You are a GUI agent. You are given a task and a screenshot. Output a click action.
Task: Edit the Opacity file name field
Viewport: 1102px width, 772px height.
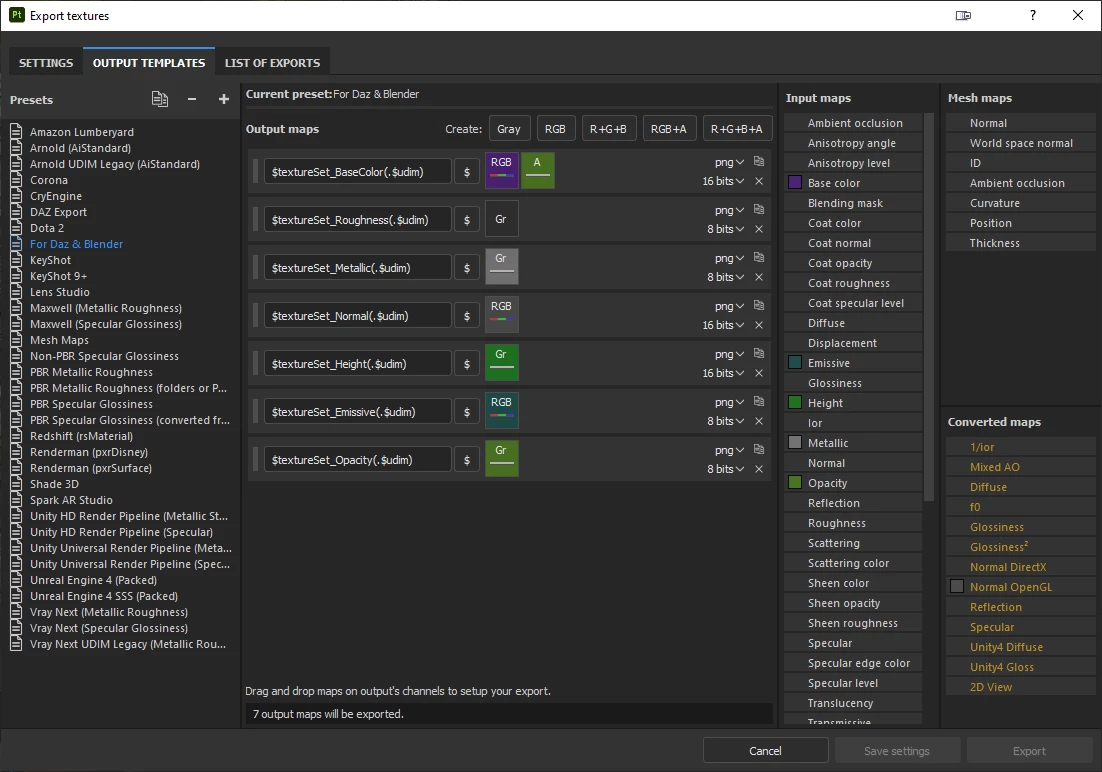point(358,460)
